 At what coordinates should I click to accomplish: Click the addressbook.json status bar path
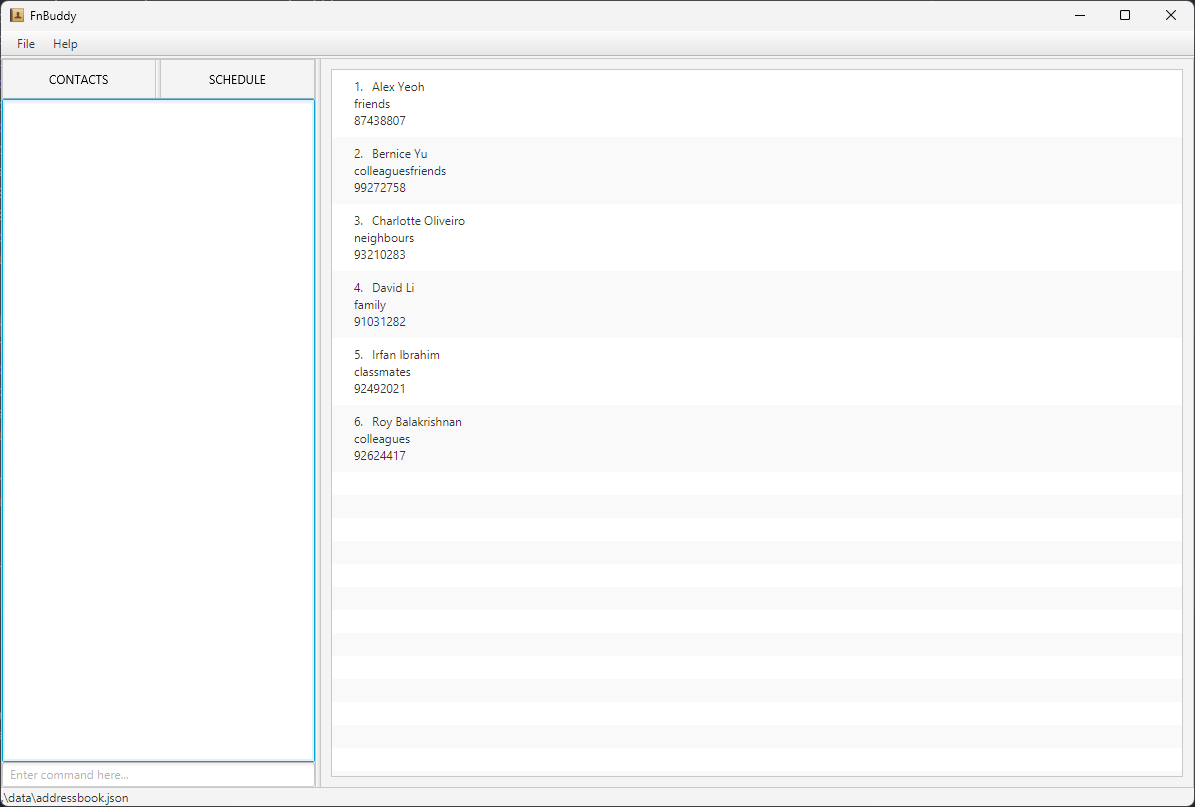click(66, 798)
